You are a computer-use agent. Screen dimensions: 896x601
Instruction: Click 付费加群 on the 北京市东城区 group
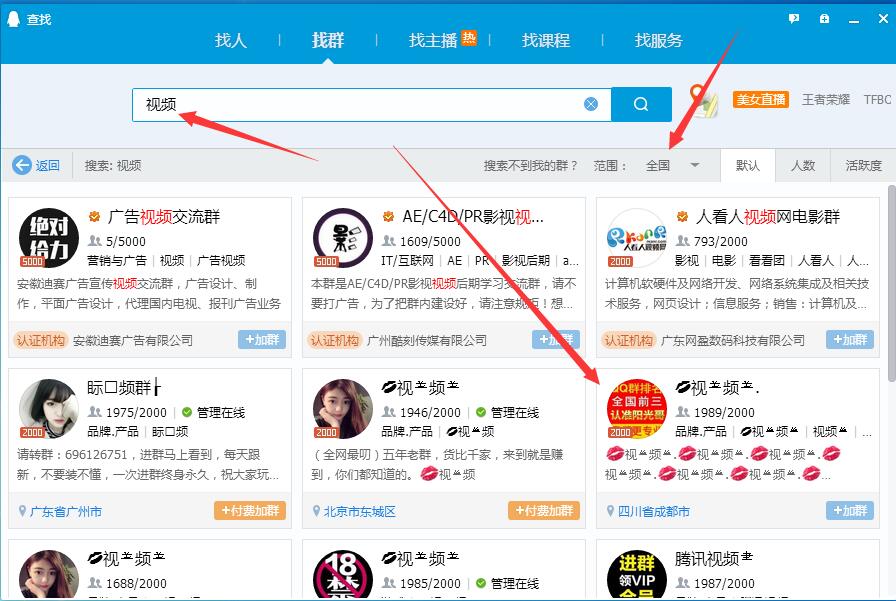click(544, 511)
